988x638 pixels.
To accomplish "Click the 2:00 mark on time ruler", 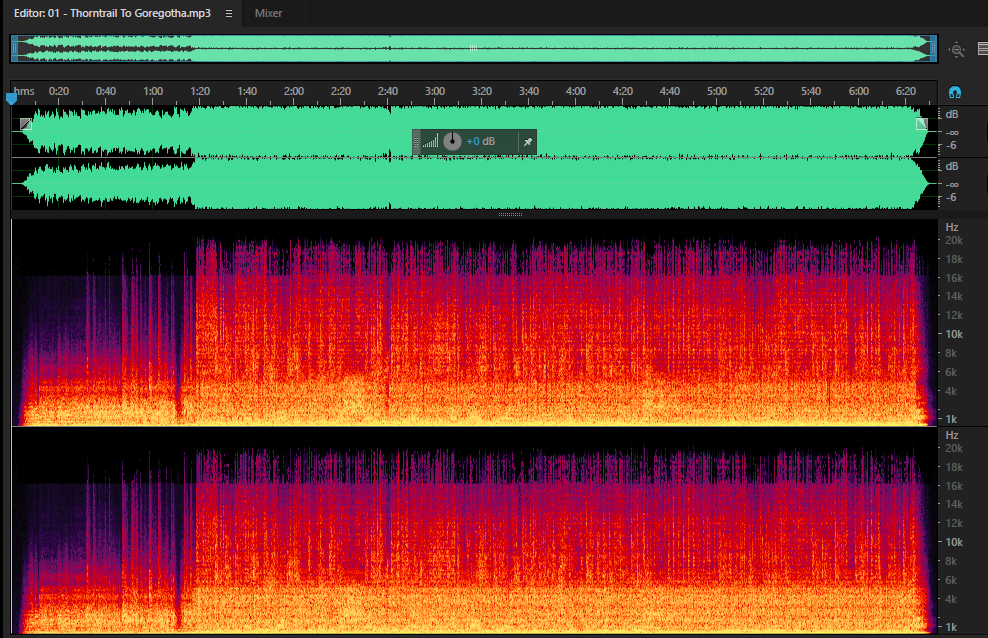I will click(294, 91).
